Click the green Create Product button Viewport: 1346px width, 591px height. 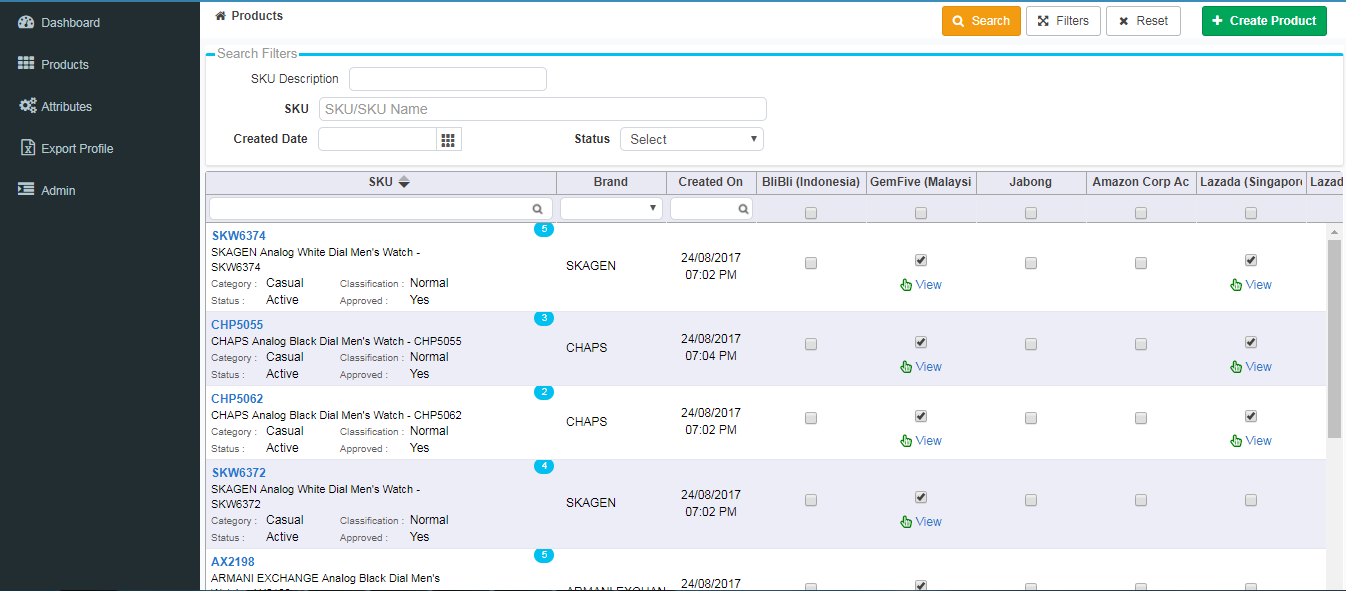pos(1264,21)
